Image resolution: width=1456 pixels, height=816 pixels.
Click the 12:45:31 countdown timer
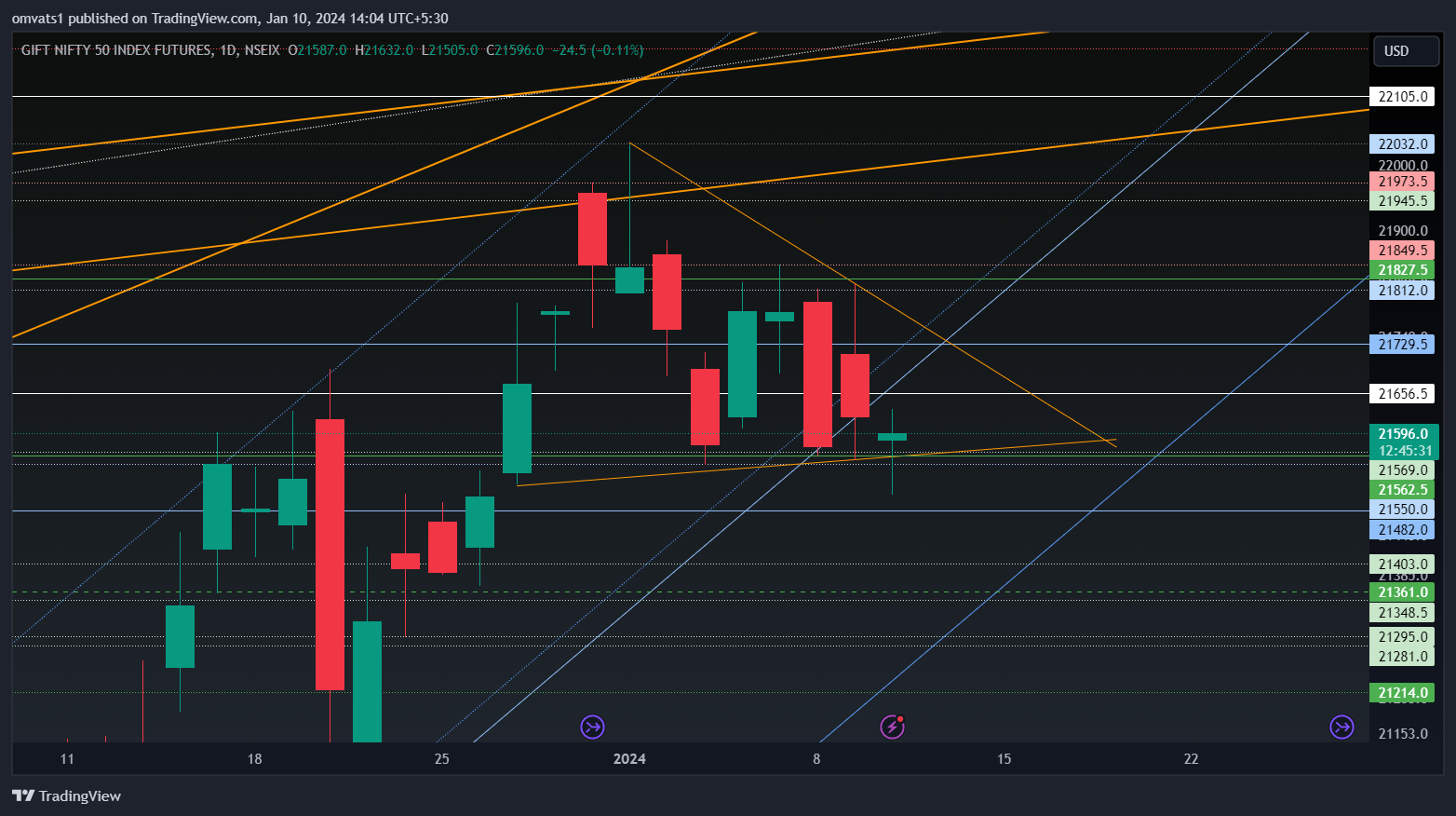(1405, 451)
